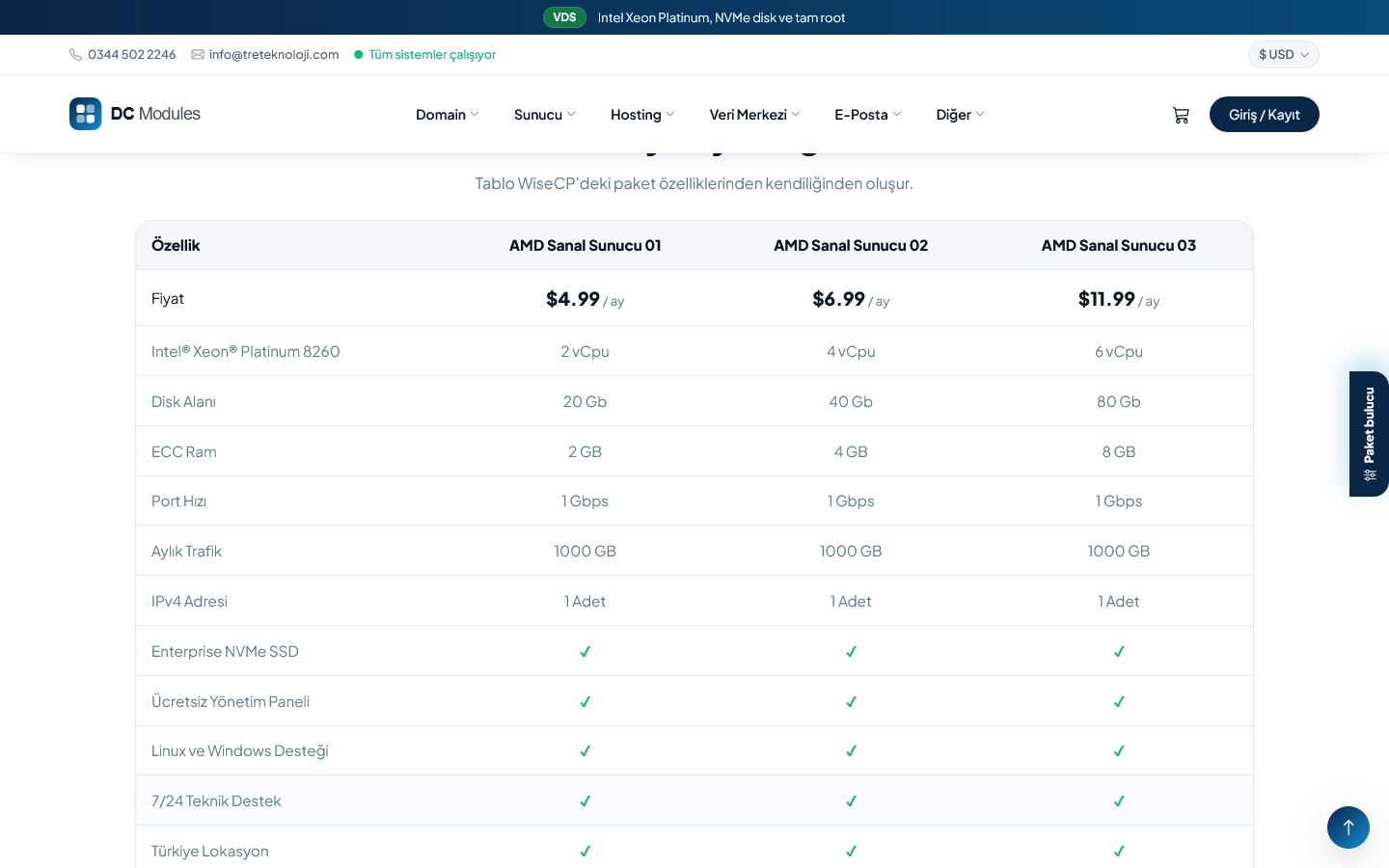Screen dimensions: 1389x868
Task: Click the scroll-to-top arrow button
Action: (1348, 827)
